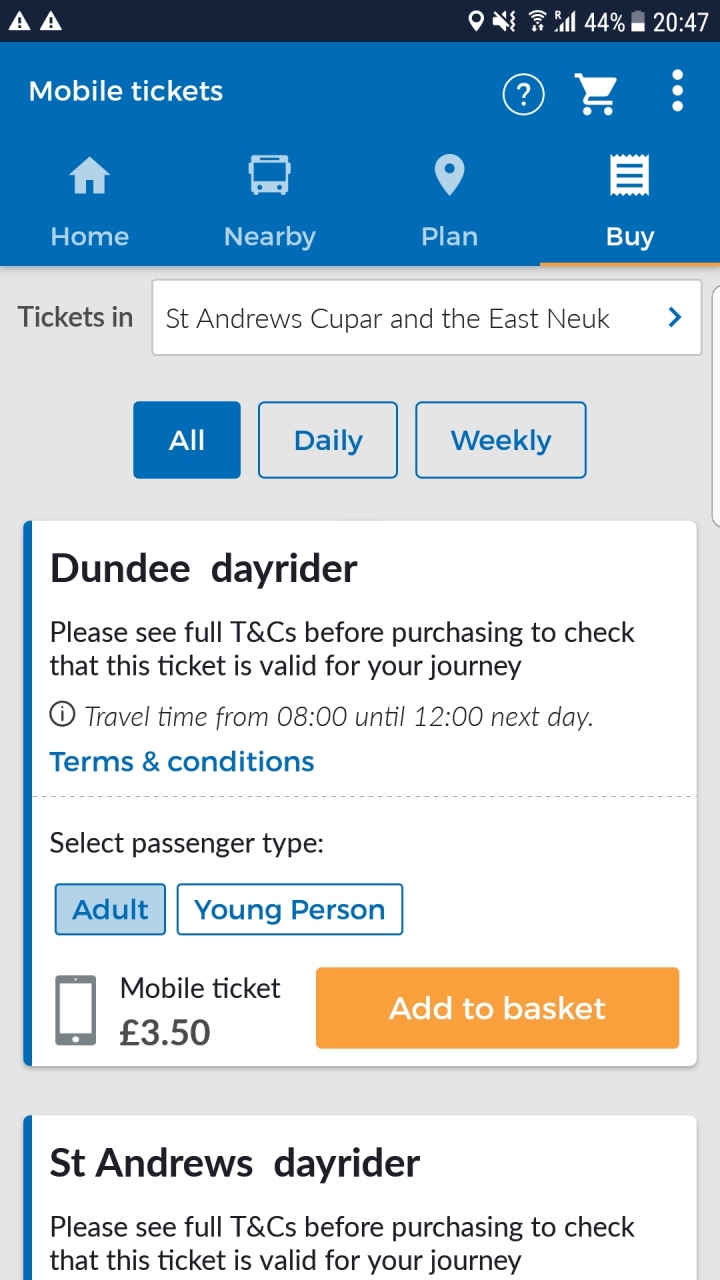Select the Young Person passenger type
720x1280 pixels.
[x=289, y=909]
